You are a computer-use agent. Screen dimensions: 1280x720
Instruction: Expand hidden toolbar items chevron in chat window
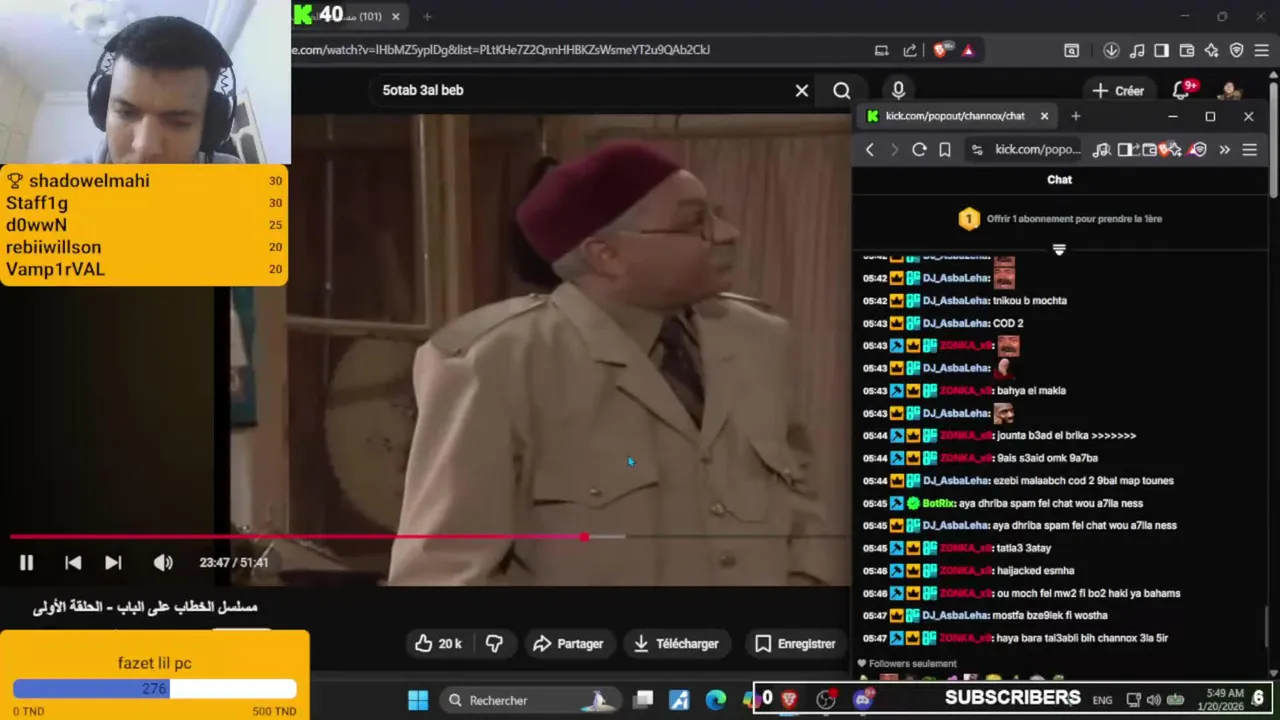pos(1224,150)
